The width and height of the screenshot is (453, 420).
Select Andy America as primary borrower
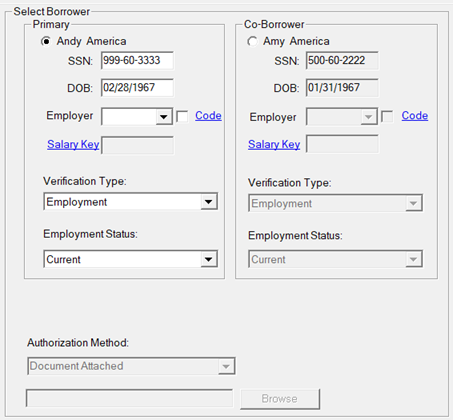(x=46, y=41)
